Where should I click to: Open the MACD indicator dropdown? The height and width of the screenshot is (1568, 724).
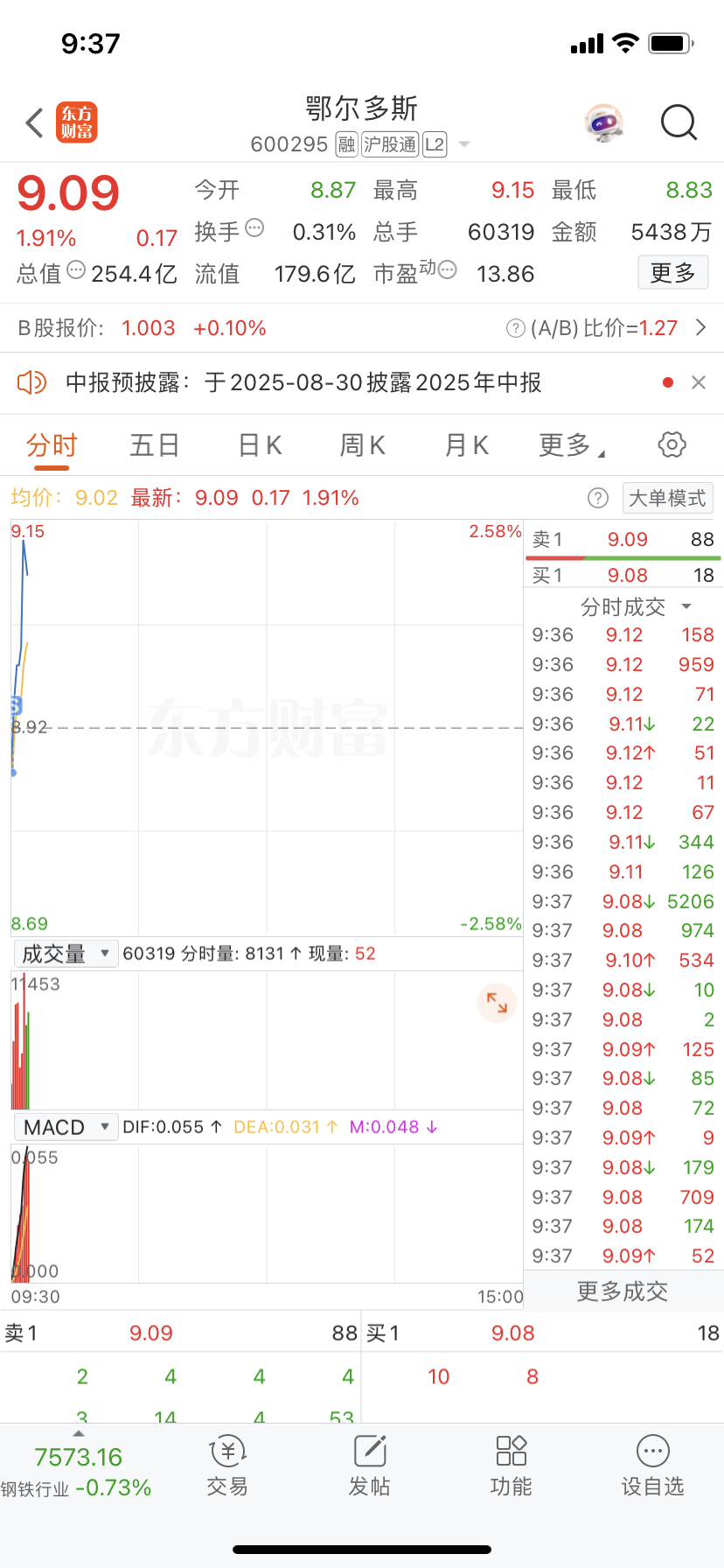point(66,1127)
